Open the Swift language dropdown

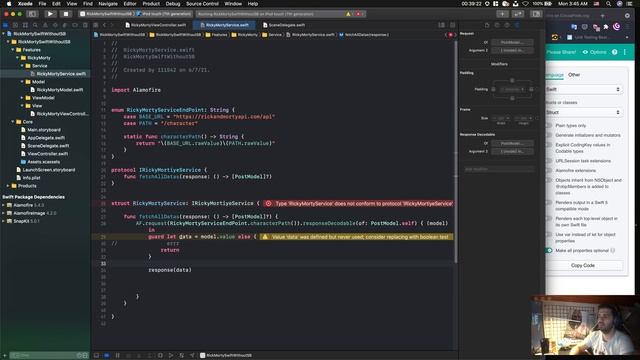[x=584, y=89]
